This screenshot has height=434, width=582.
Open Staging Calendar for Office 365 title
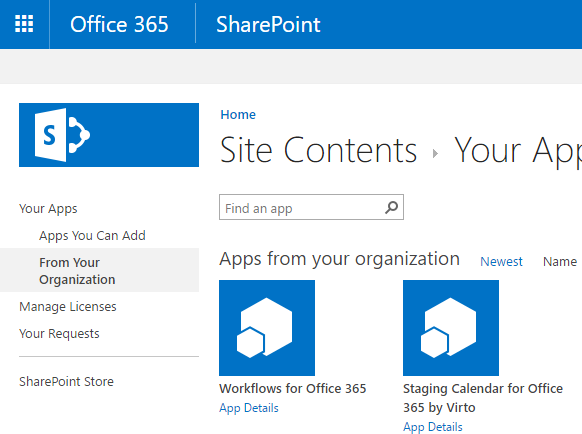pyautogui.click(x=483, y=398)
